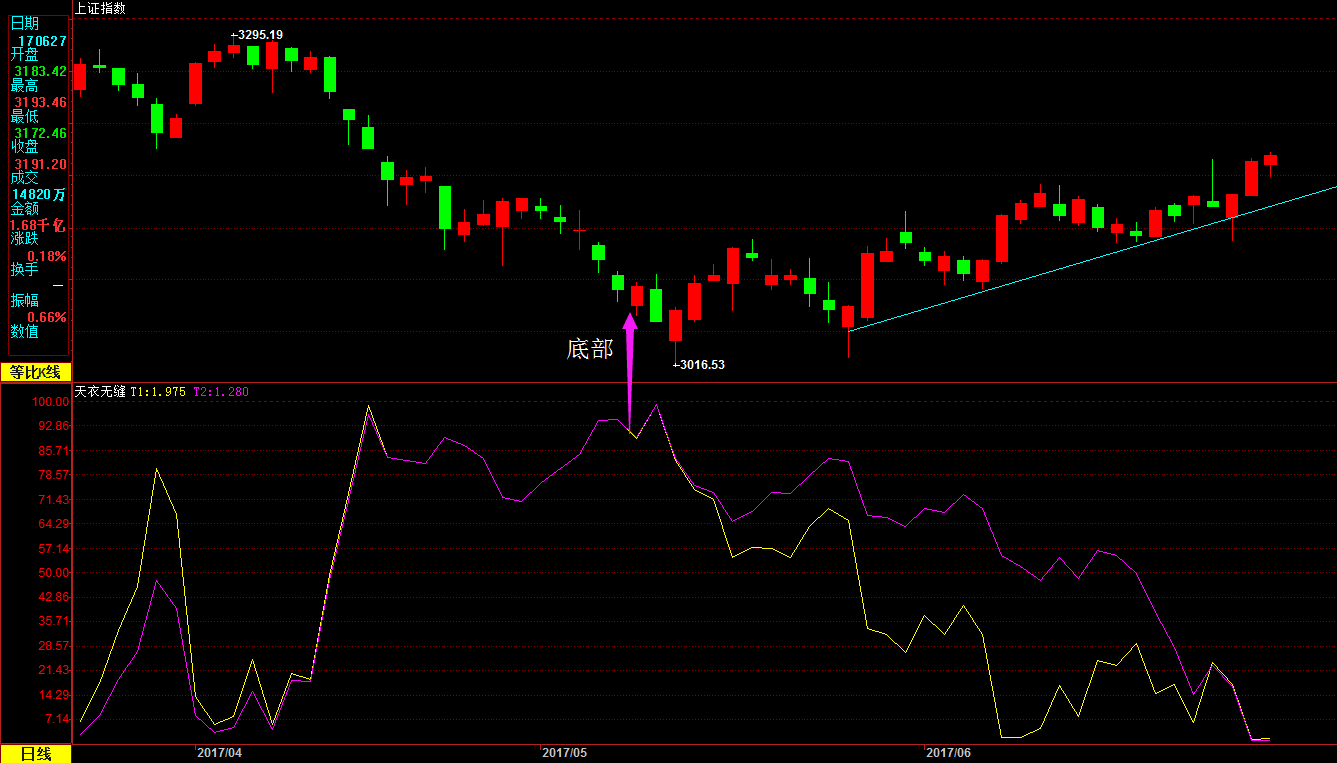1337x763 pixels.
Task: Click the 振幅 label
Action: pyautogui.click(x=25, y=301)
